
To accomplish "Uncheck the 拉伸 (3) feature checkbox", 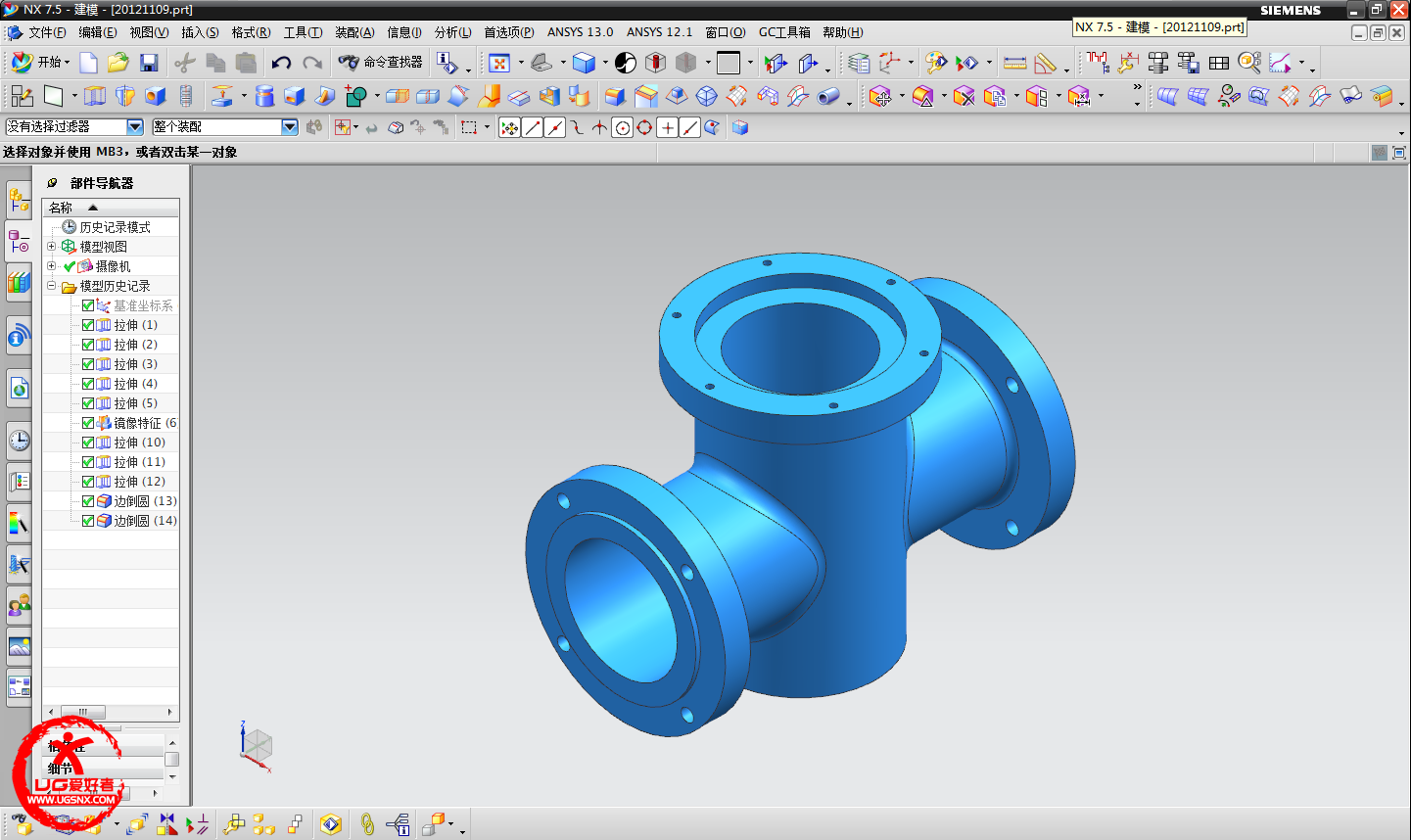I will [x=88, y=364].
